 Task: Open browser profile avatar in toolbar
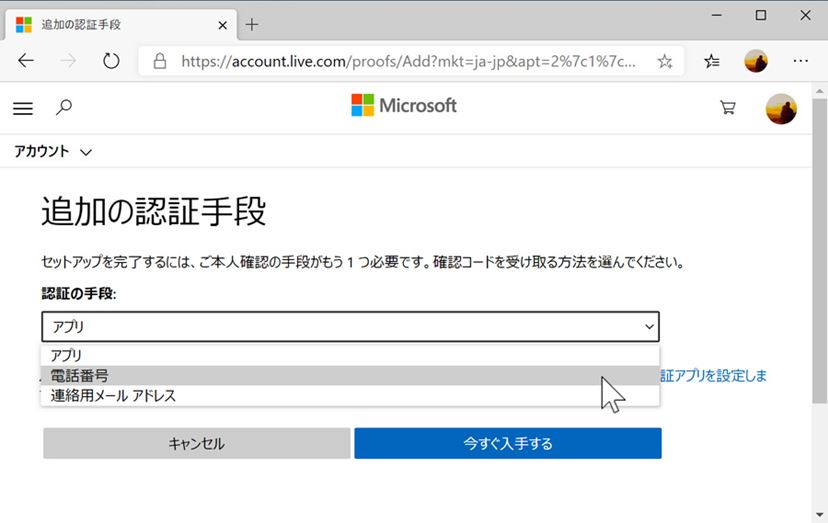click(x=756, y=61)
